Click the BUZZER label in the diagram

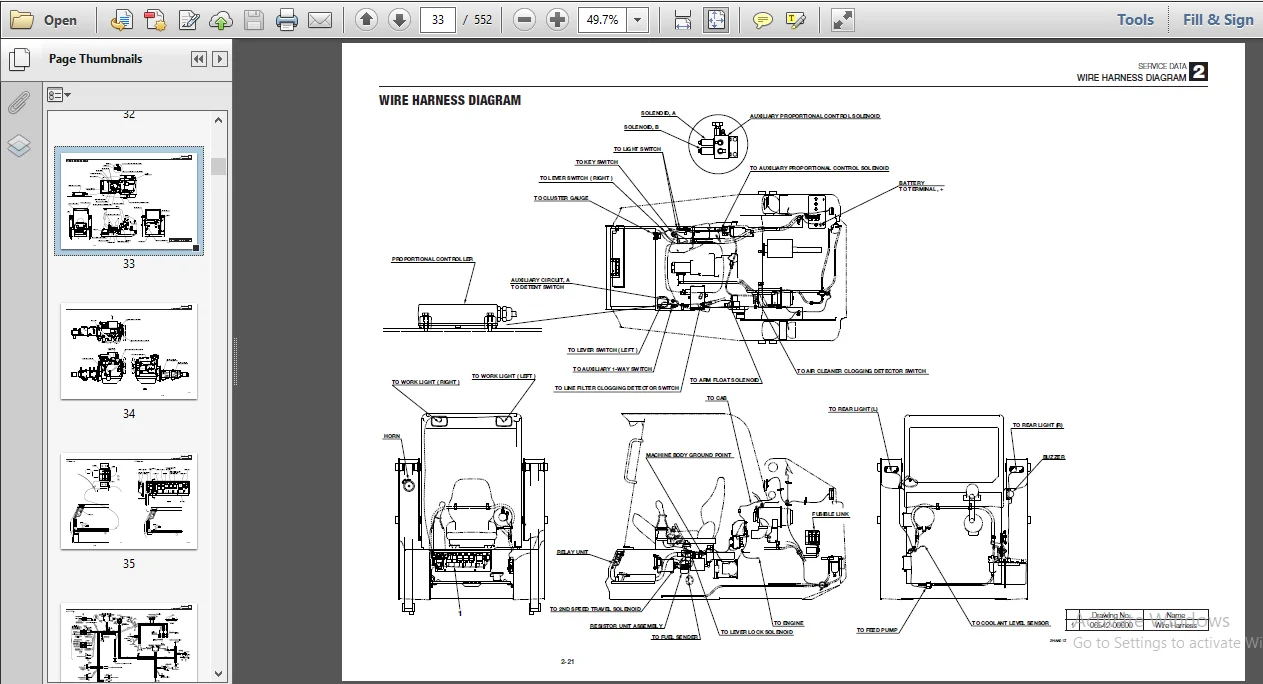coord(1053,457)
